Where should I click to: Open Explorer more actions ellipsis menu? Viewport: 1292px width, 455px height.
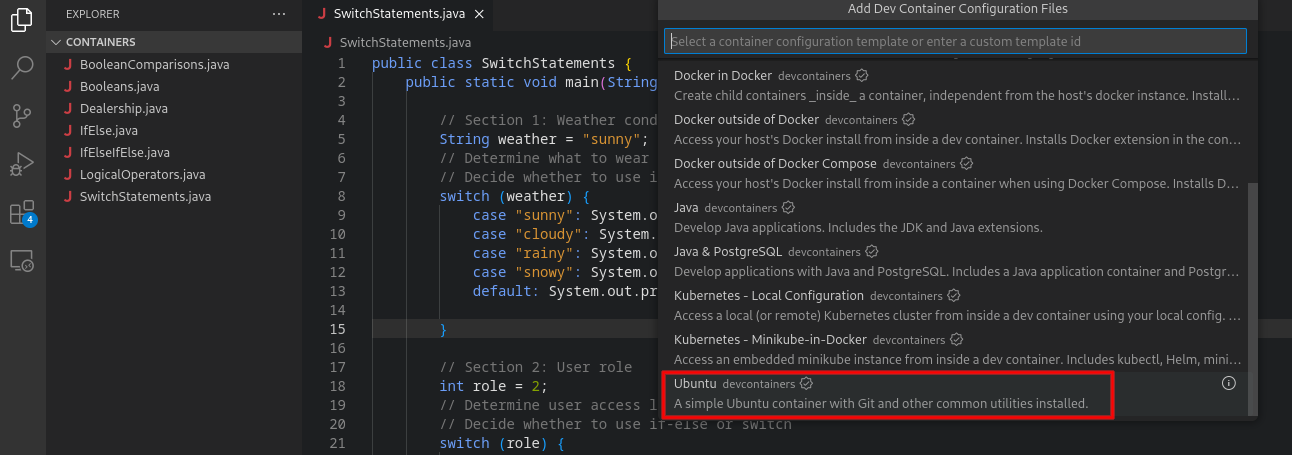click(x=279, y=14)
